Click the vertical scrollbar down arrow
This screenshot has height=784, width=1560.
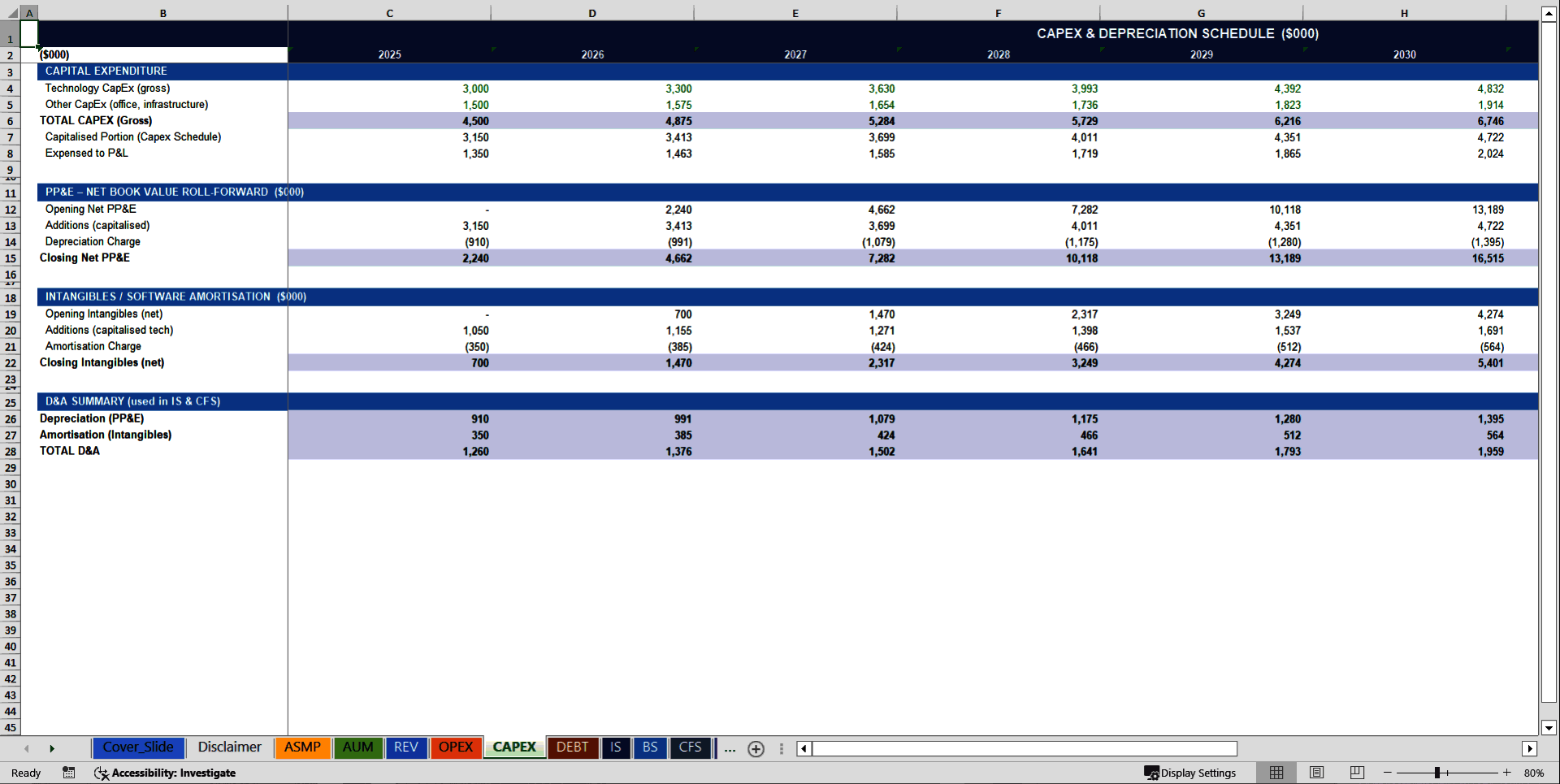pos(1549,729)
